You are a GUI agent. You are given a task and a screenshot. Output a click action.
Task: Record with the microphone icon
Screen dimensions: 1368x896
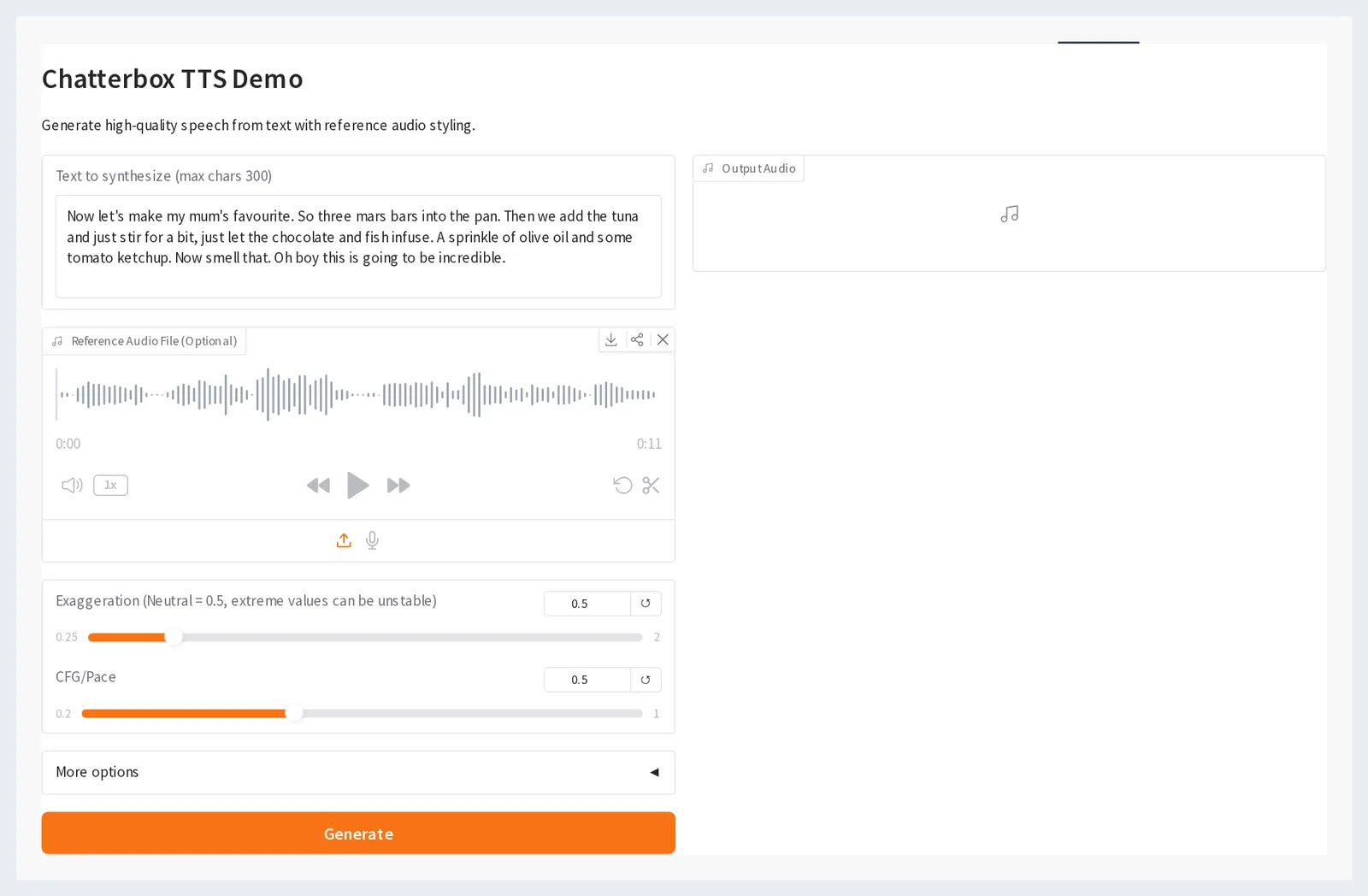pyautogui.click(x=372, y=540)
